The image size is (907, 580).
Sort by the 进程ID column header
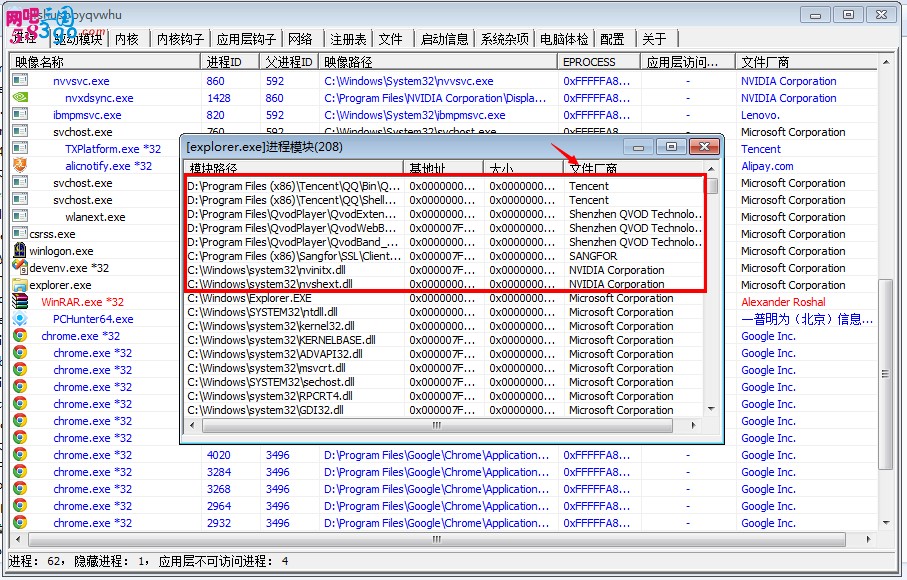(x=230, y=62)
